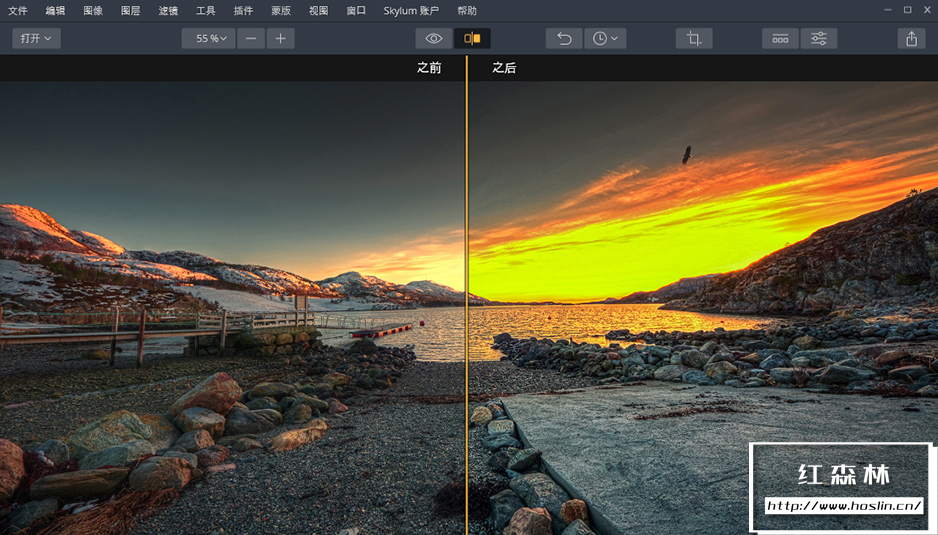Image resolution: width=938 pixels, height=535 pixels.
Task: Zoom out with the minus button
Action: tap(251, 38)
